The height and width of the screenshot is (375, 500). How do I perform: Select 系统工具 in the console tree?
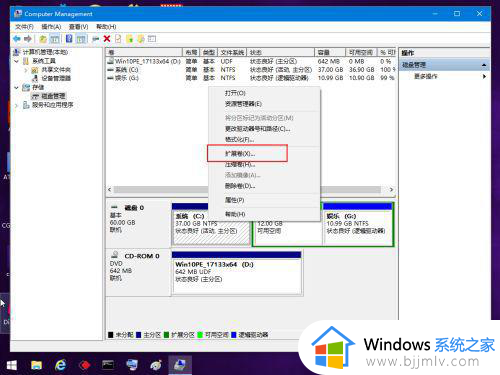44,61
